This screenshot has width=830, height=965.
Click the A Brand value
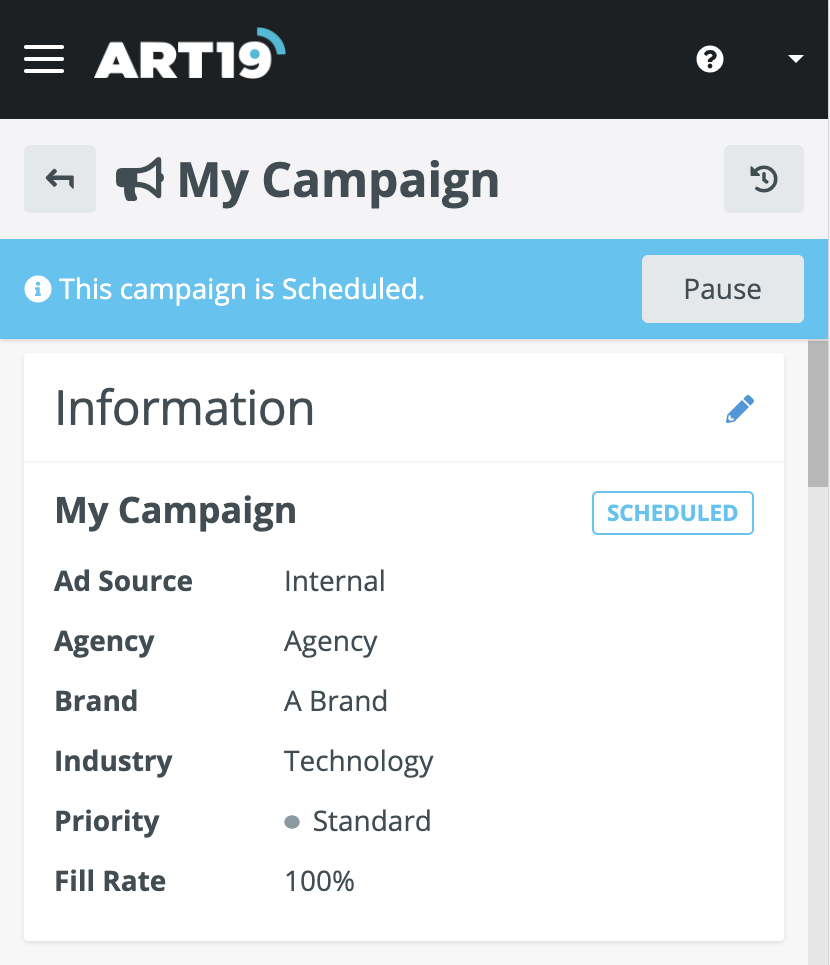pos(335,701)
